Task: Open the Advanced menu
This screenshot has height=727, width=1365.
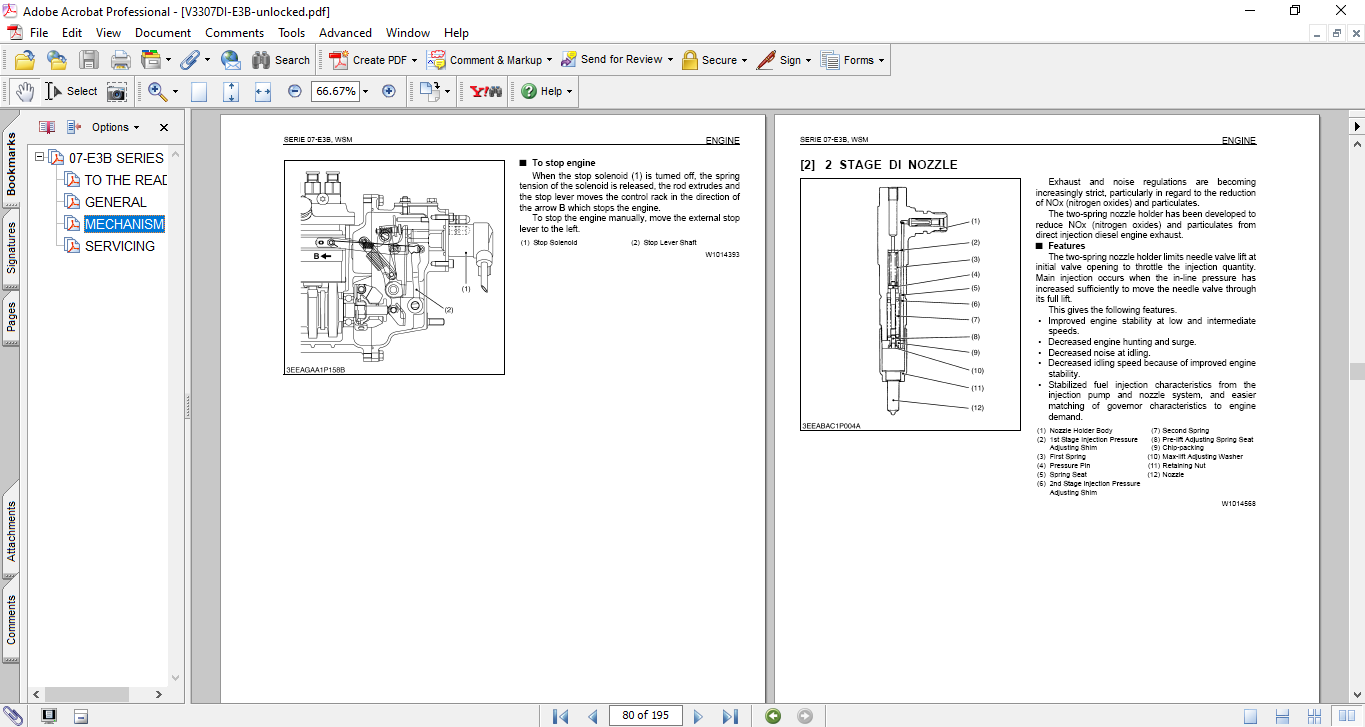Action: click(344, 33)
